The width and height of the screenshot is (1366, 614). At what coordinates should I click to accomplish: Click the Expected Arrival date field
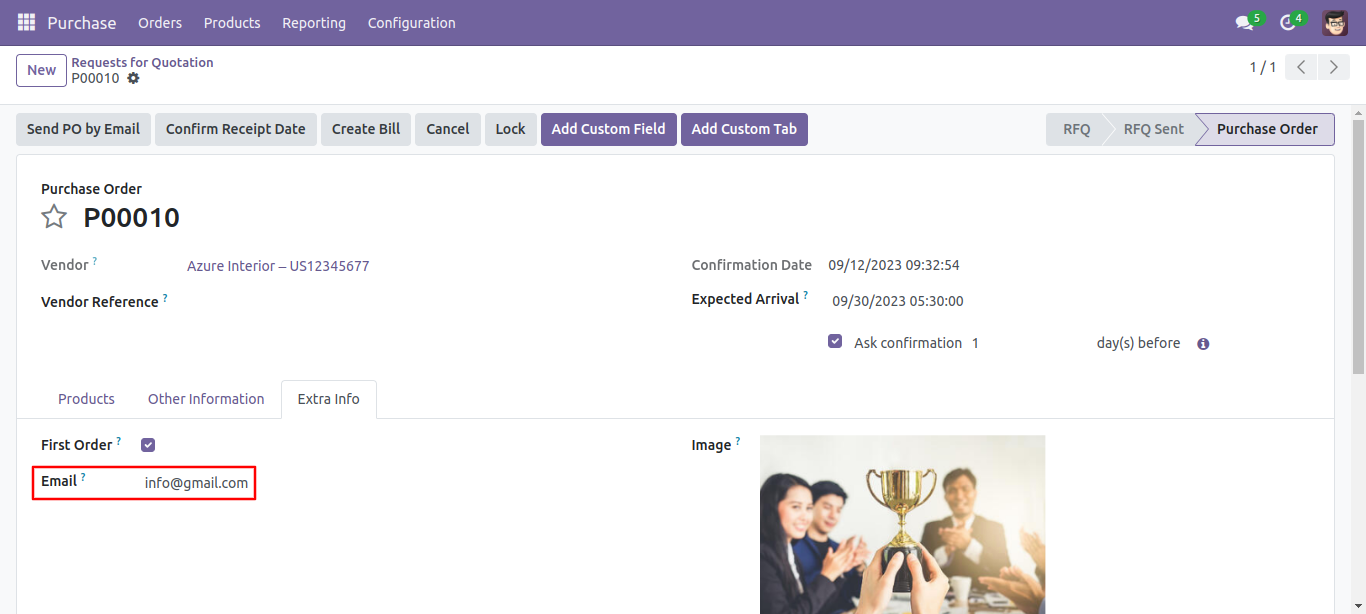pyautogui.click(x=898, y=301)
